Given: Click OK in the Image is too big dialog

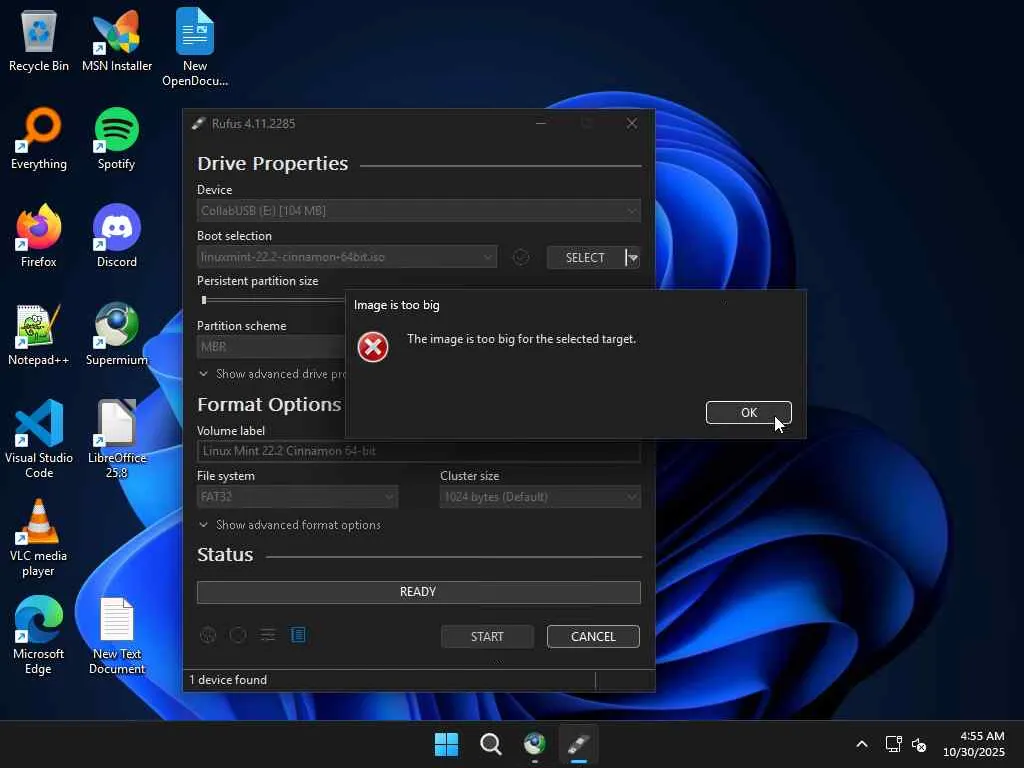Looking at the screenshot, I should [x=748, y=413].
